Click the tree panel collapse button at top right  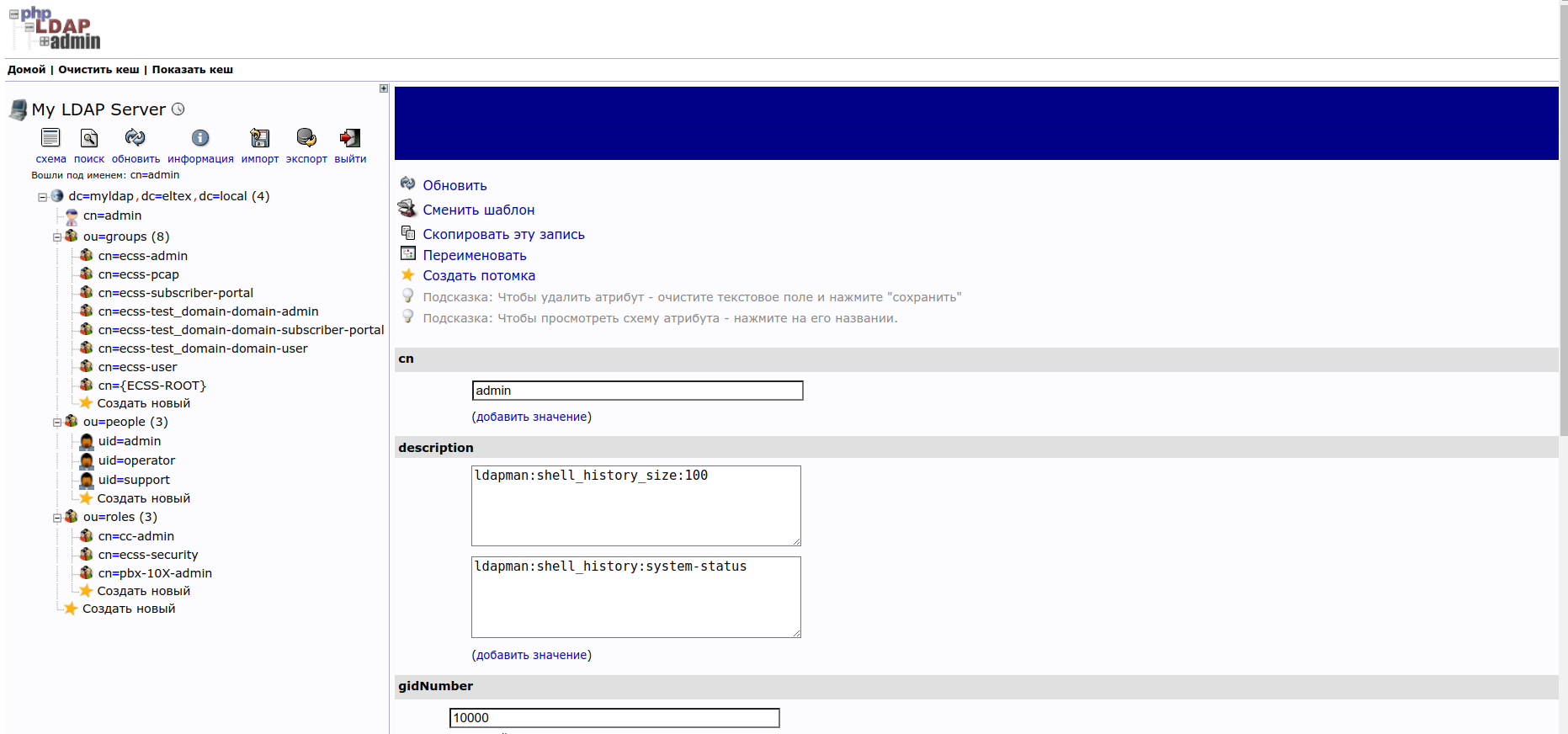[x=384, y=88]
